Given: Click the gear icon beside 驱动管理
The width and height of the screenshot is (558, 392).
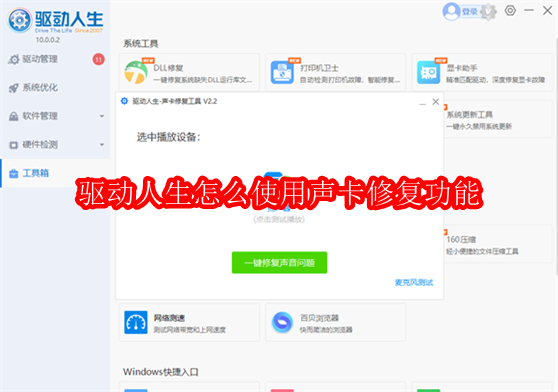Looking at the screenshot, I should tap(14, 59).
